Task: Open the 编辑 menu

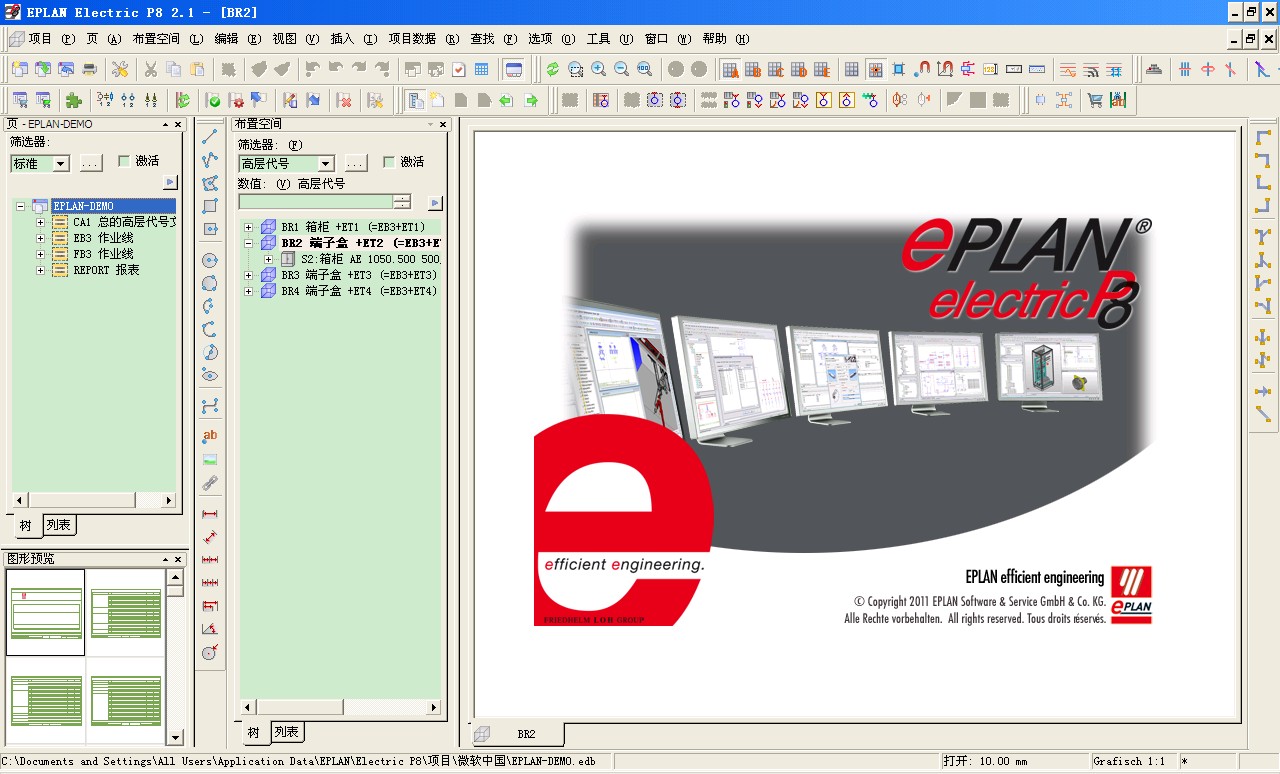Action: coord(238,39)
